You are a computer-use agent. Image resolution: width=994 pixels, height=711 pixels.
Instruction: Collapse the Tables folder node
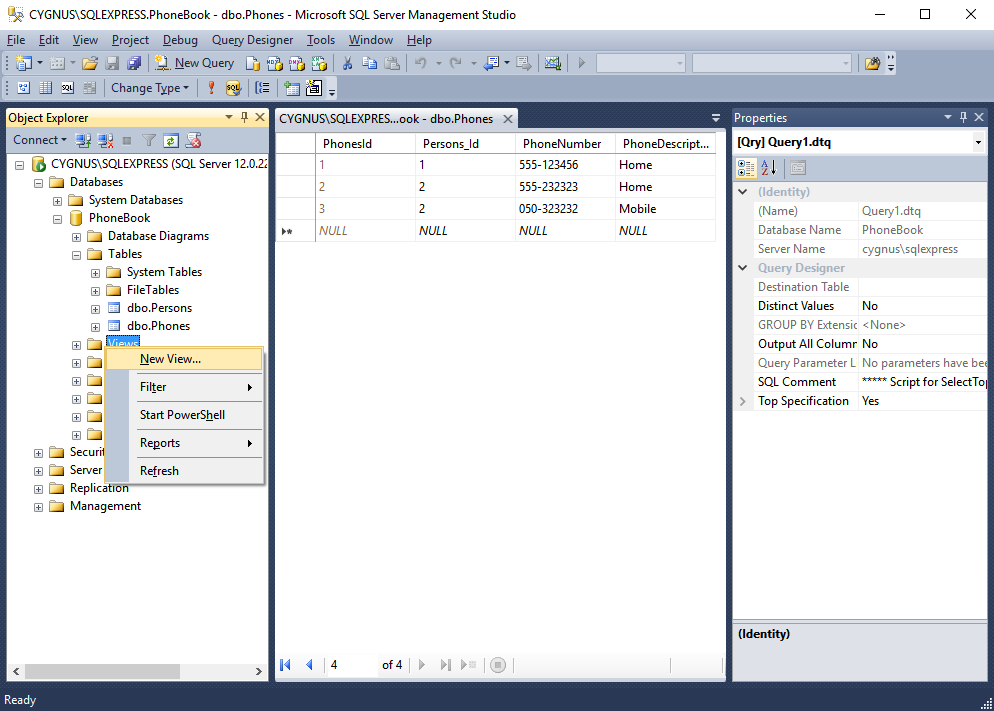[77, 255]
